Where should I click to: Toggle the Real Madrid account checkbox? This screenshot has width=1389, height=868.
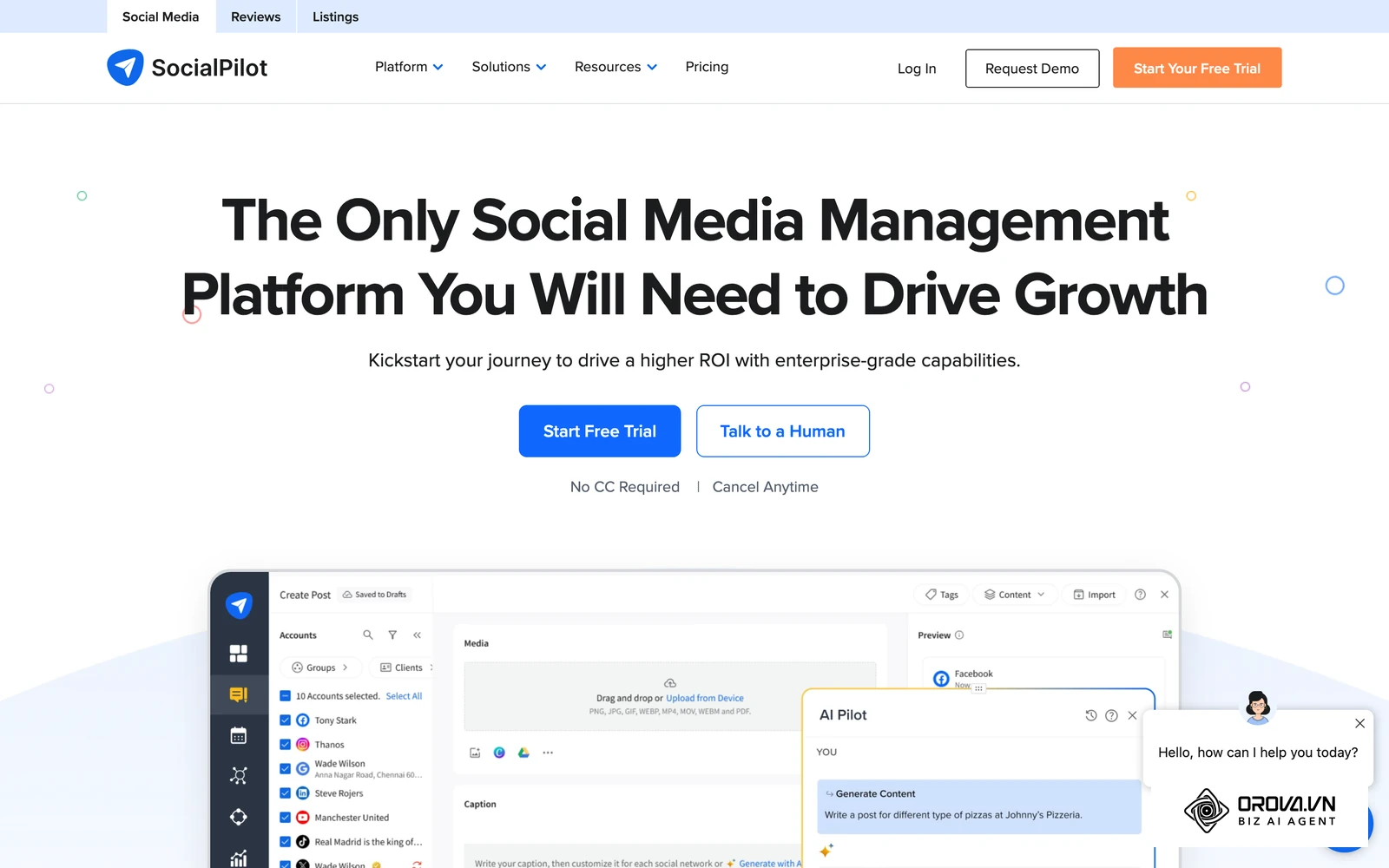coord(285,841)
